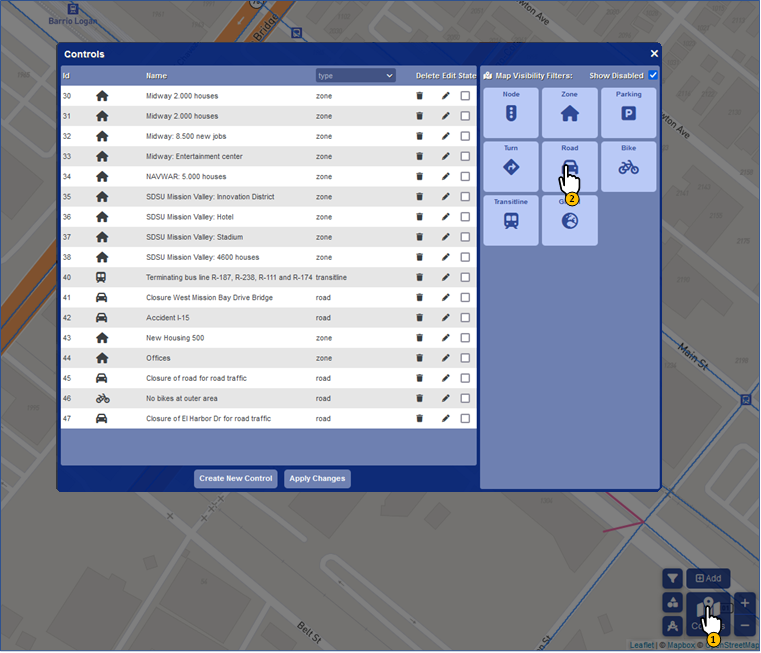Uncheck the Show Disabled checkbox
Screen dimensions: 761x653
pos(653,75)
